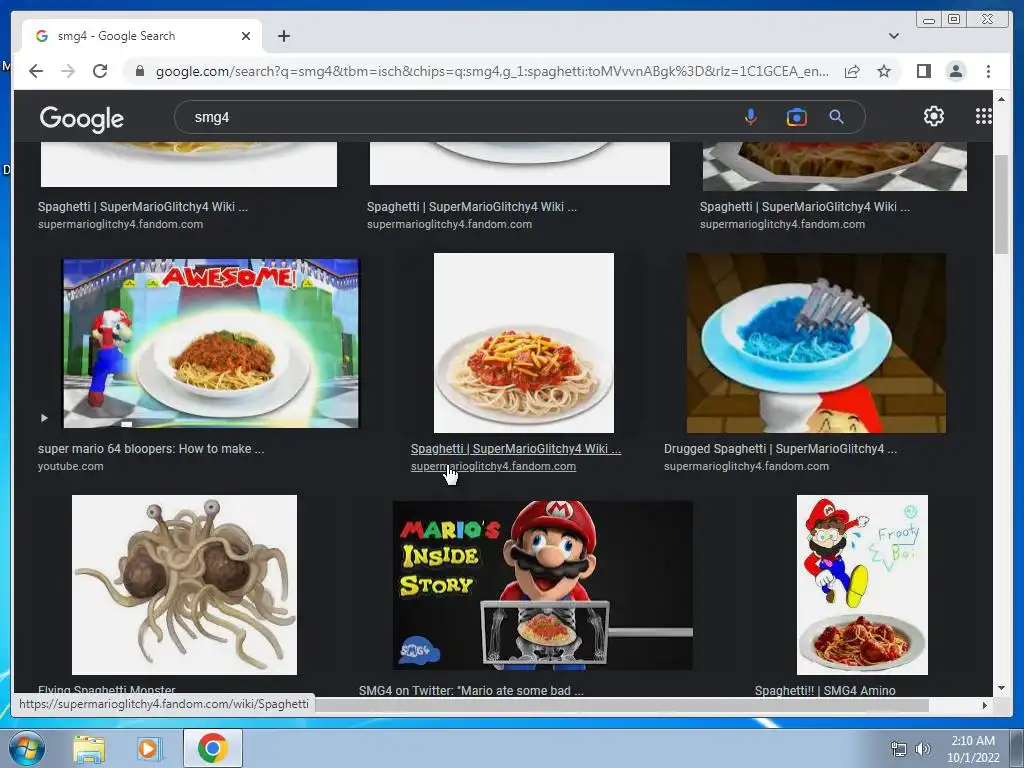Go to Google home via the logo
This screenshot has height=768, width=1024.
[x=82, y=118]
